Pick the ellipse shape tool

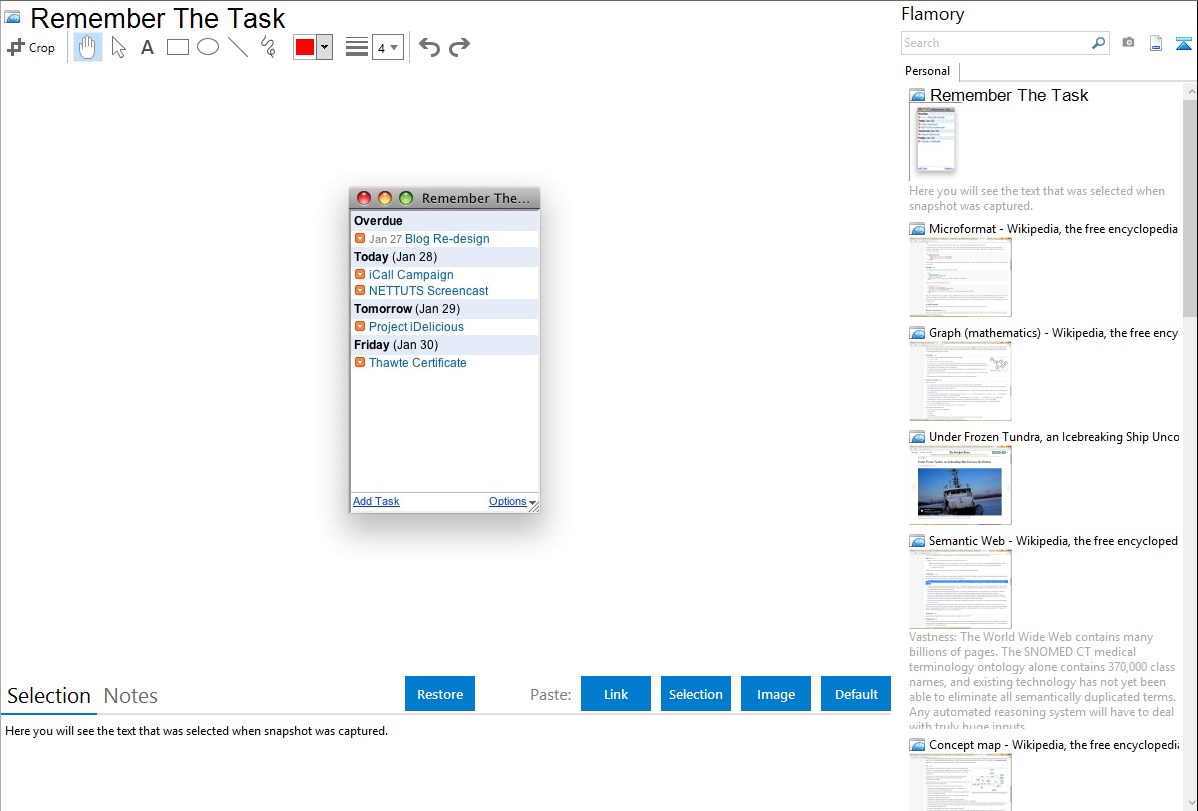coord(208,47)
